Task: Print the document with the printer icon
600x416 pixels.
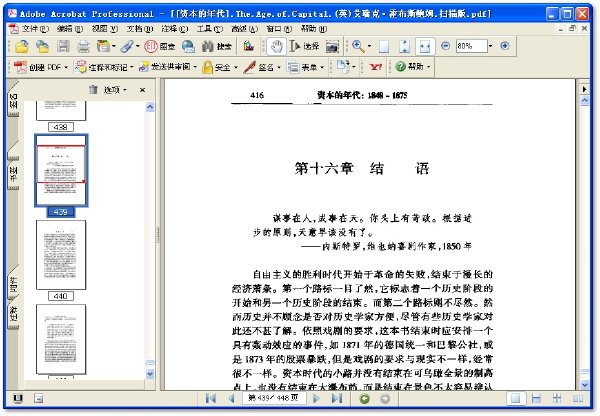Action: pyautogui.click(x=83, y=47)
